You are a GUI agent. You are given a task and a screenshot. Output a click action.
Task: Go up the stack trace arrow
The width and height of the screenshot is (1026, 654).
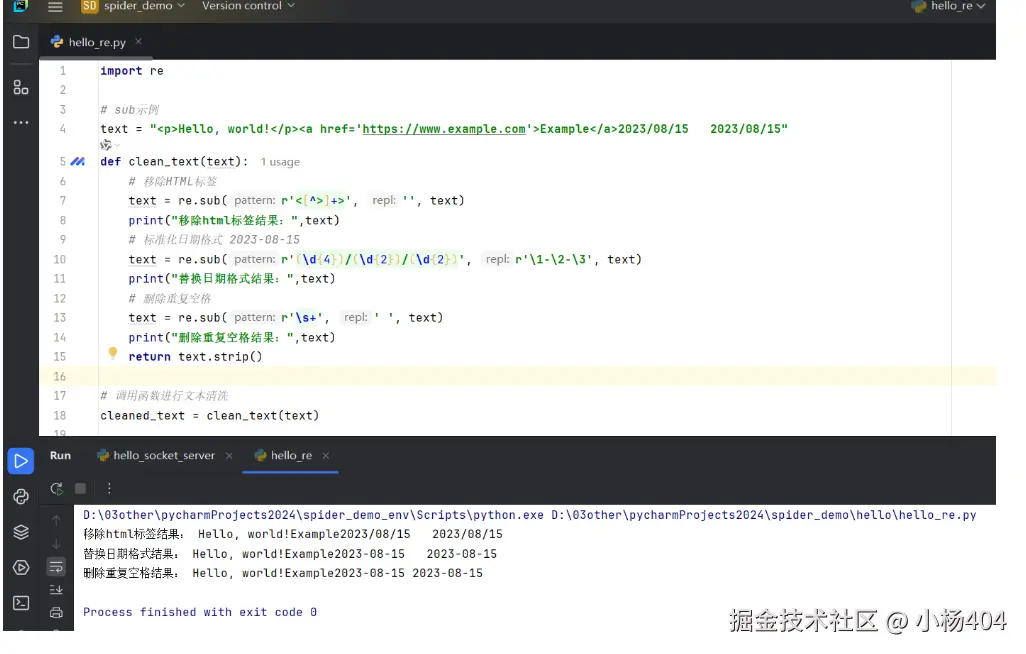pyautogui.click(x=56, y=520)
